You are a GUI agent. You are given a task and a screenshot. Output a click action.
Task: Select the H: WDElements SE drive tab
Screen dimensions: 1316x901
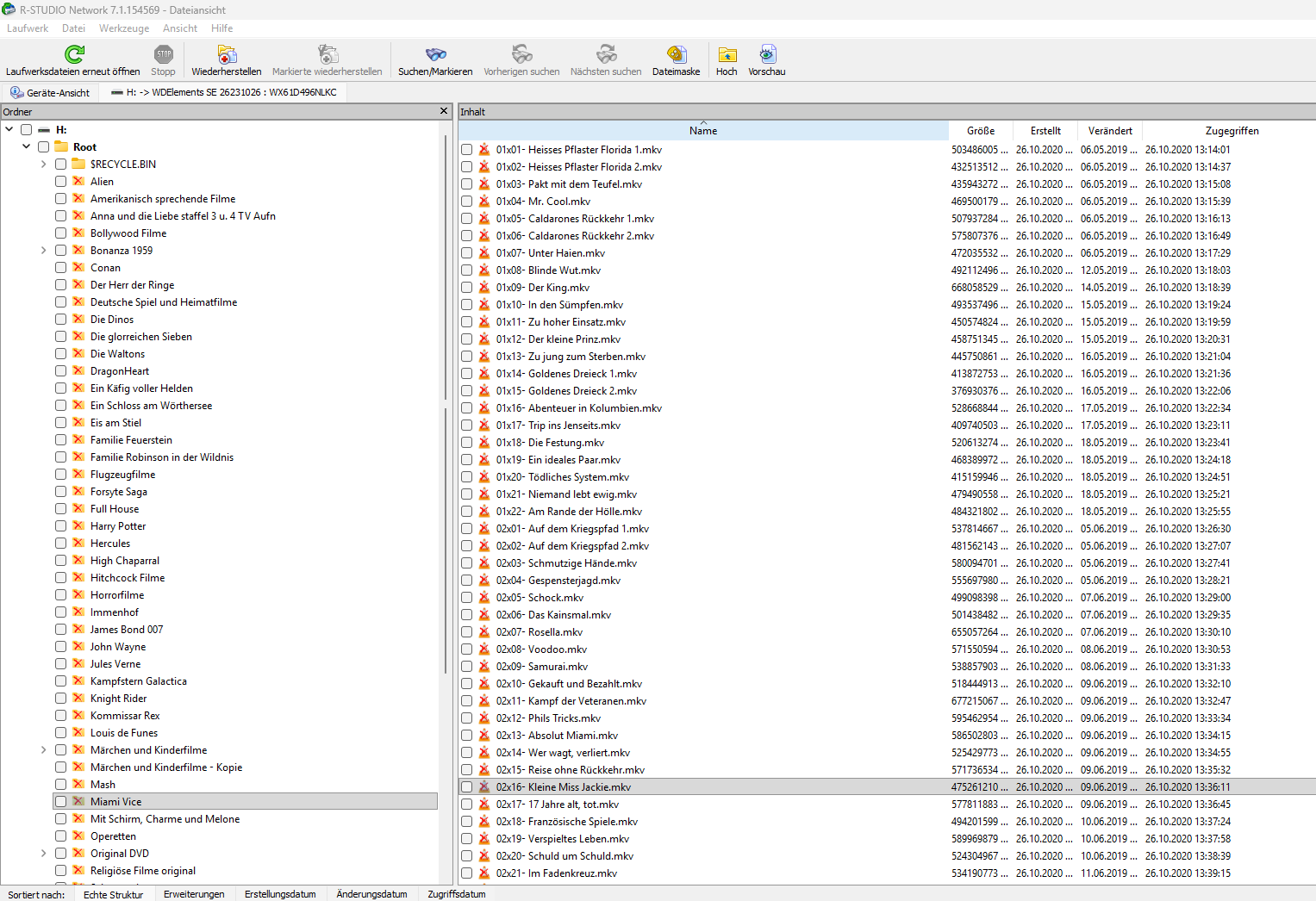click(223, 92)
